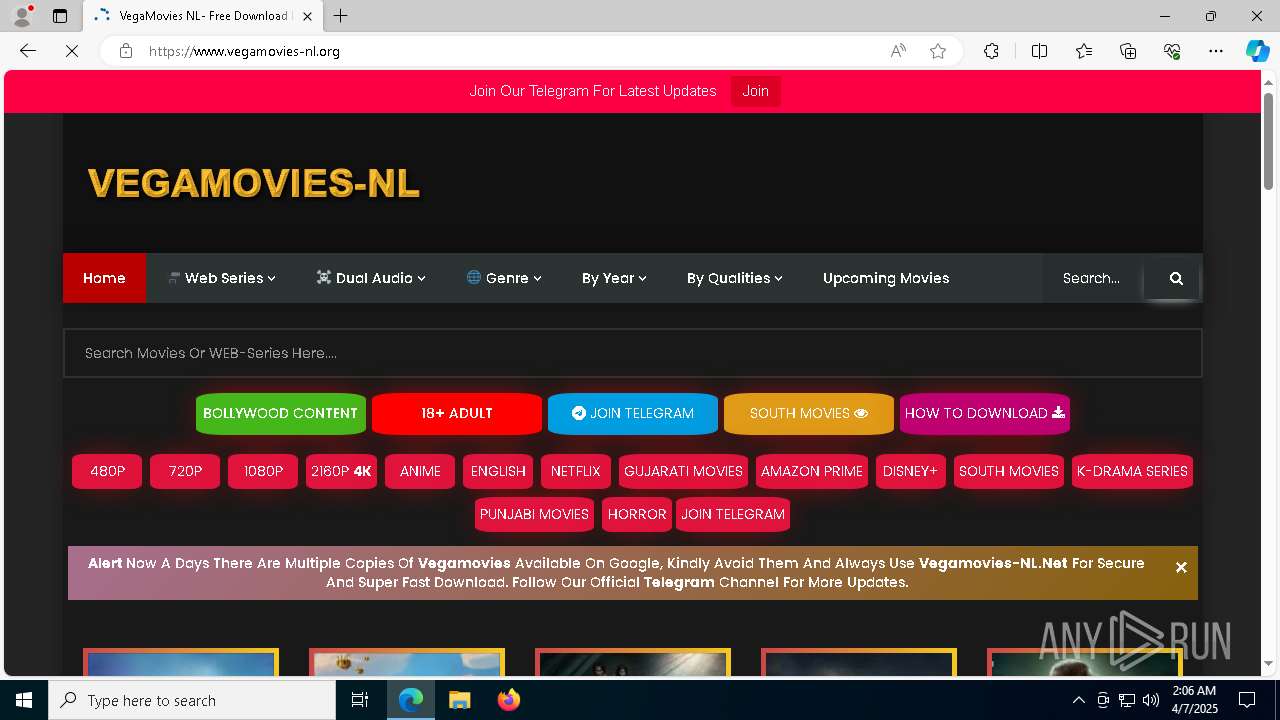
Task: Filter by the 720P tag
Action: 185,471
